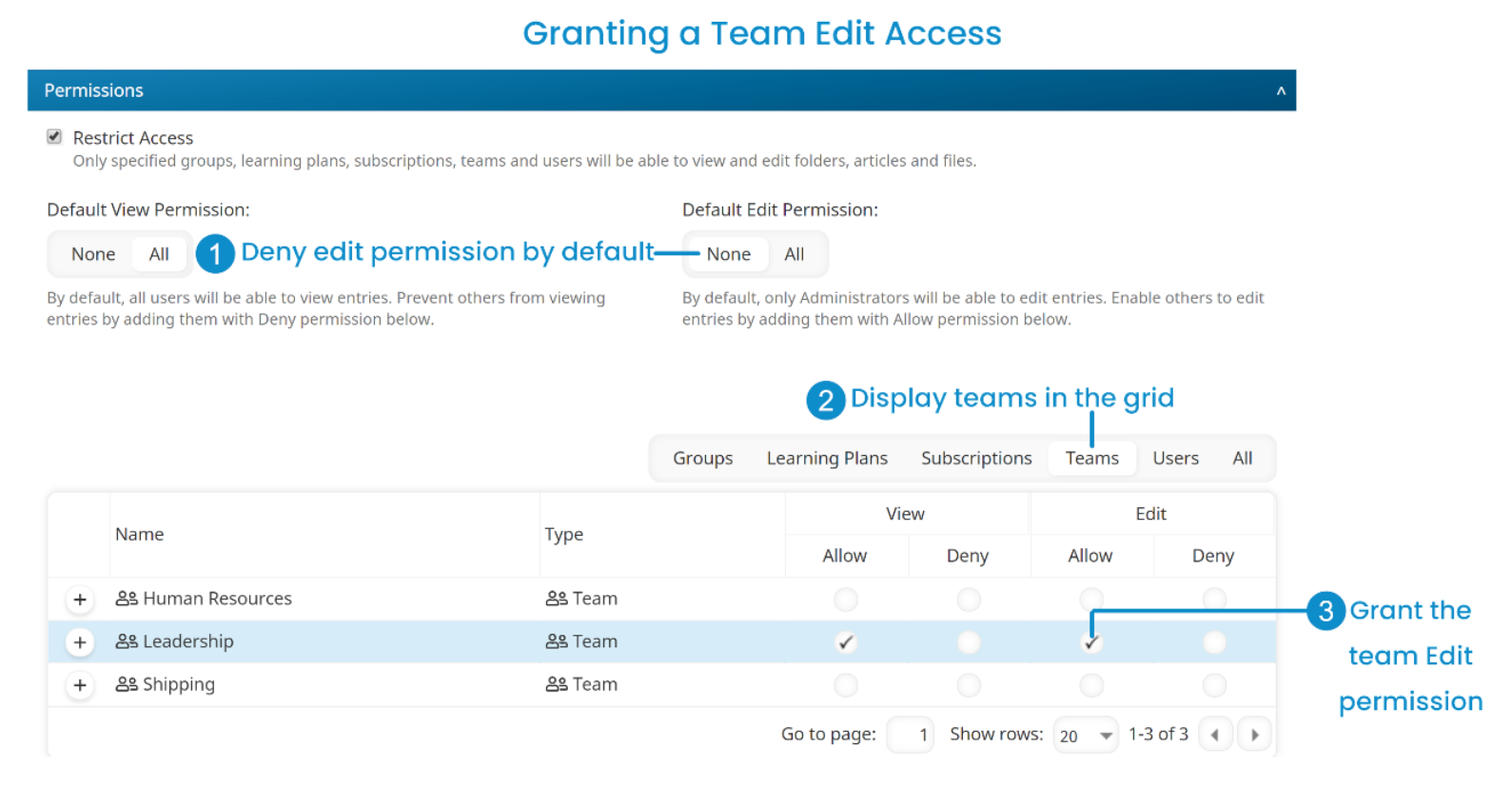Expand the Human Resources row
1512x788 pixels.
point(80,600)
